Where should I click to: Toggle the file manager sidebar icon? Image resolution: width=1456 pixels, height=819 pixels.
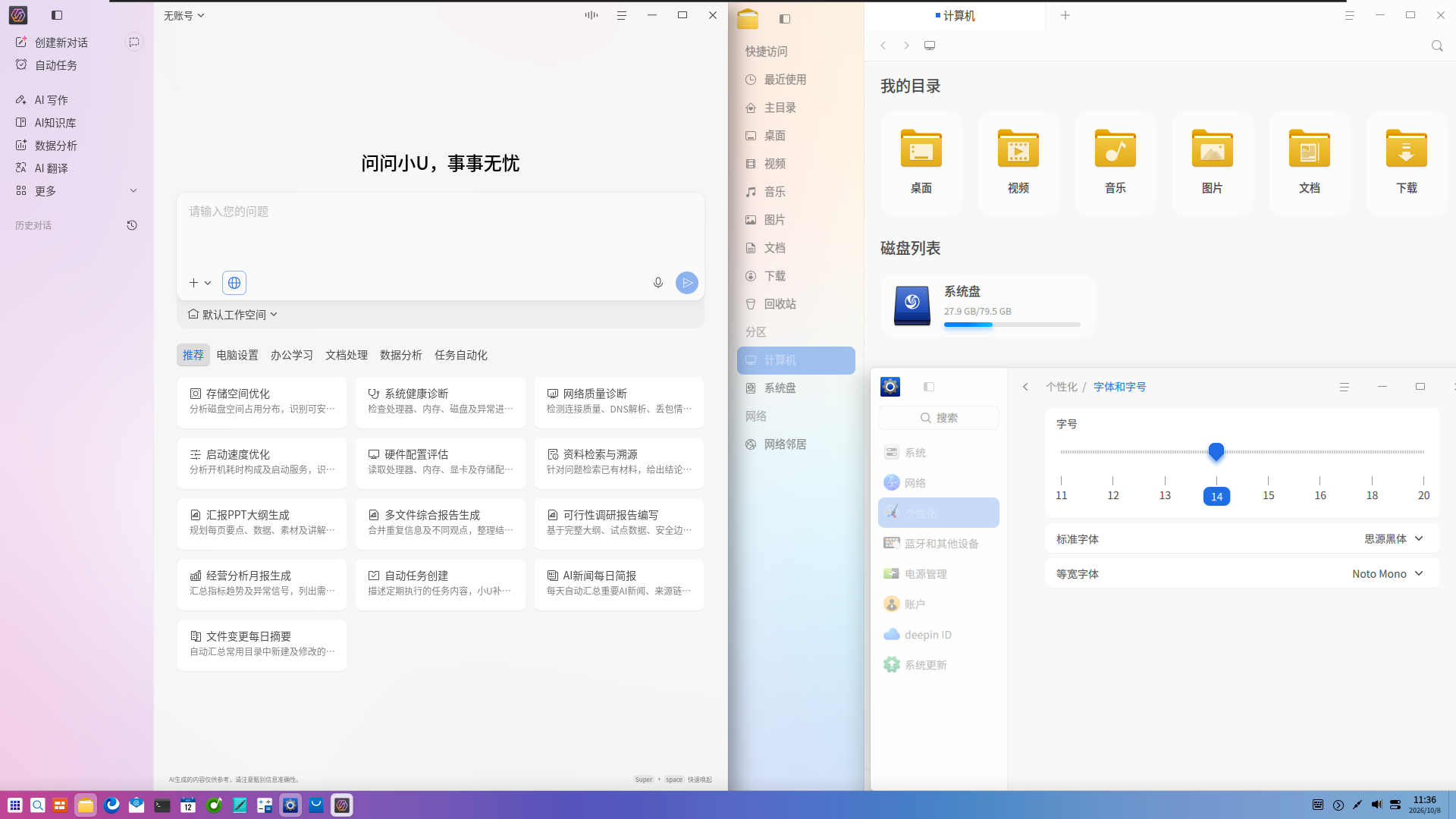click(785, 19)
